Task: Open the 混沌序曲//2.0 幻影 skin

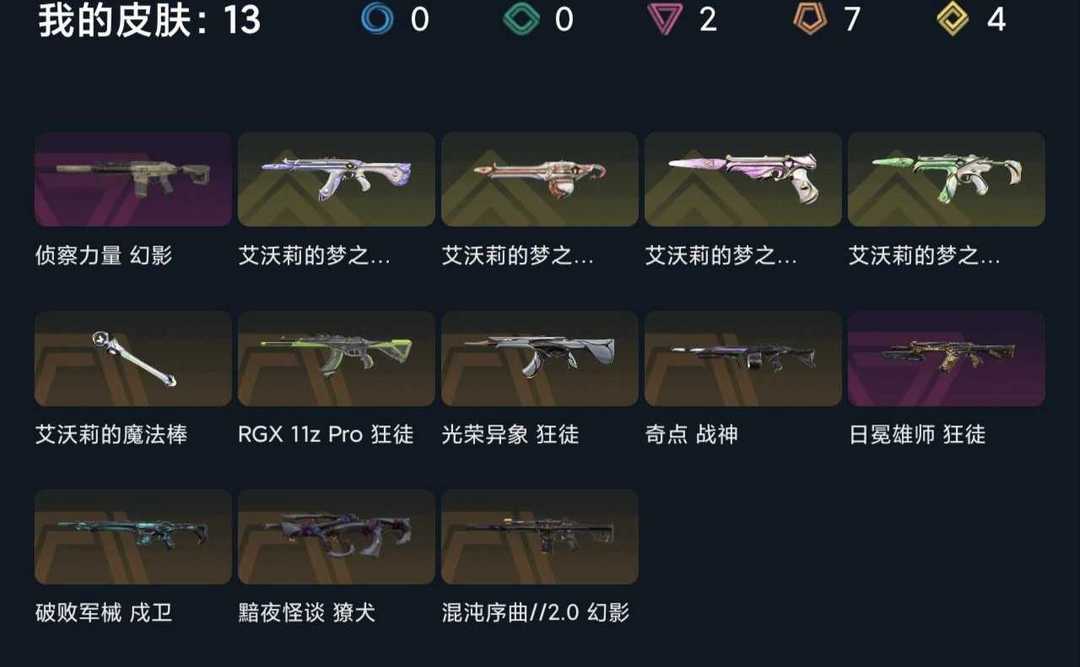Action: click(x=539, y=537)
